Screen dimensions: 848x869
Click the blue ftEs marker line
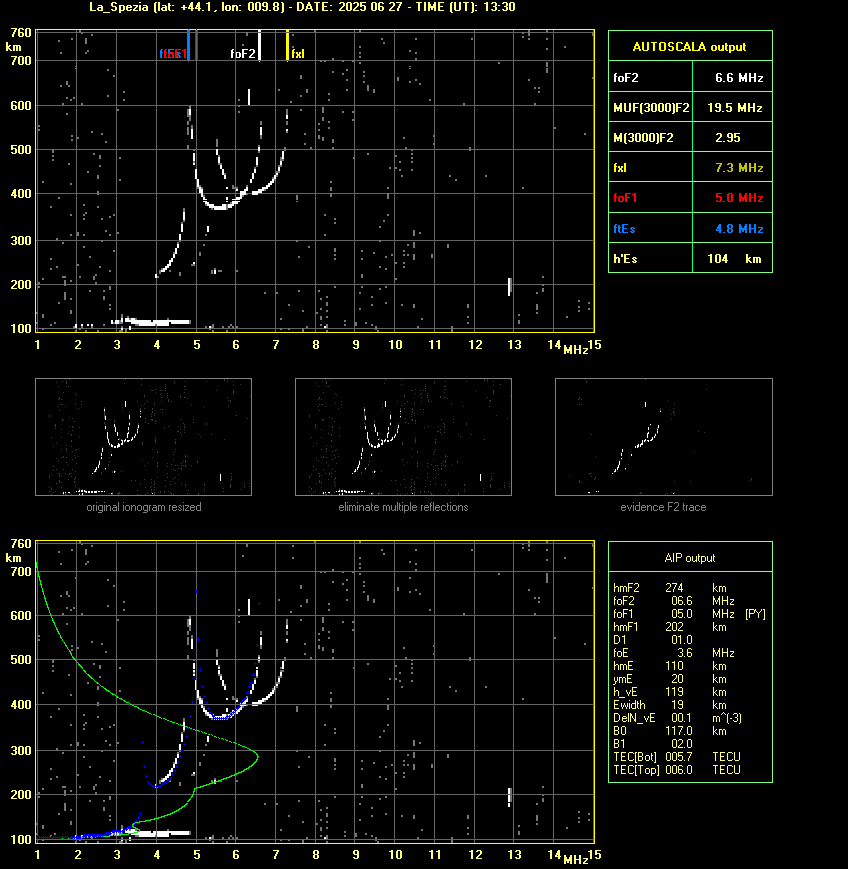pos(188,46)
